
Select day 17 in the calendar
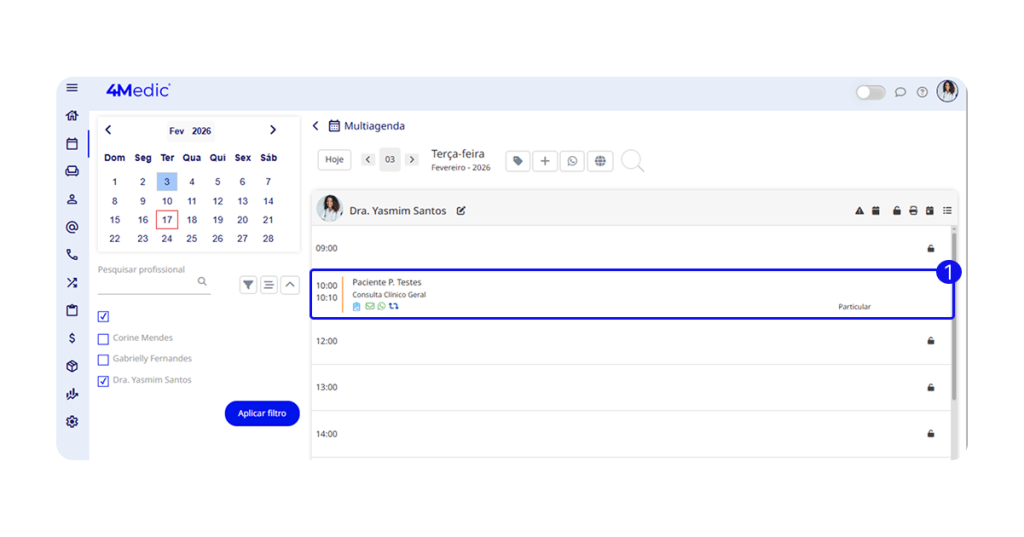coord(167,220)
